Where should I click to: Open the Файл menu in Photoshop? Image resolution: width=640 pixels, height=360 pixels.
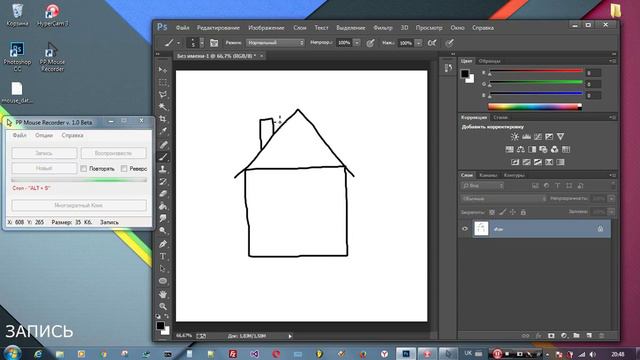(x=182, y=28)
